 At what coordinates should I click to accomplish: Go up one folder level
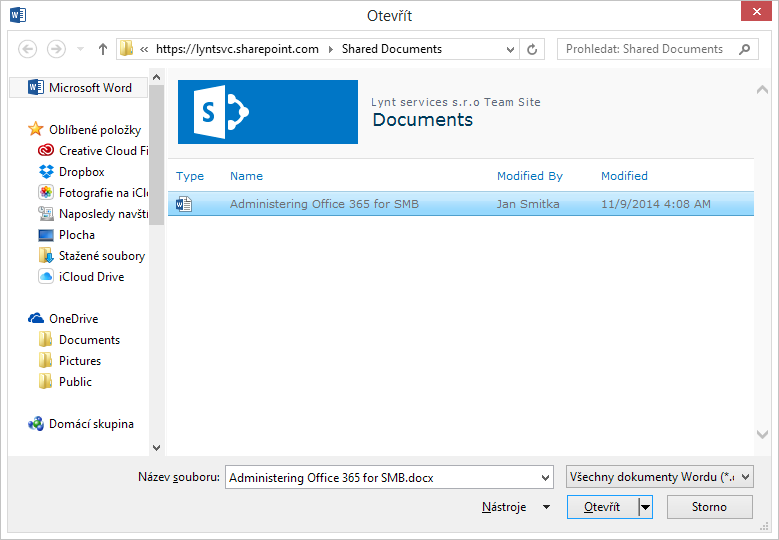click(103, 49)
